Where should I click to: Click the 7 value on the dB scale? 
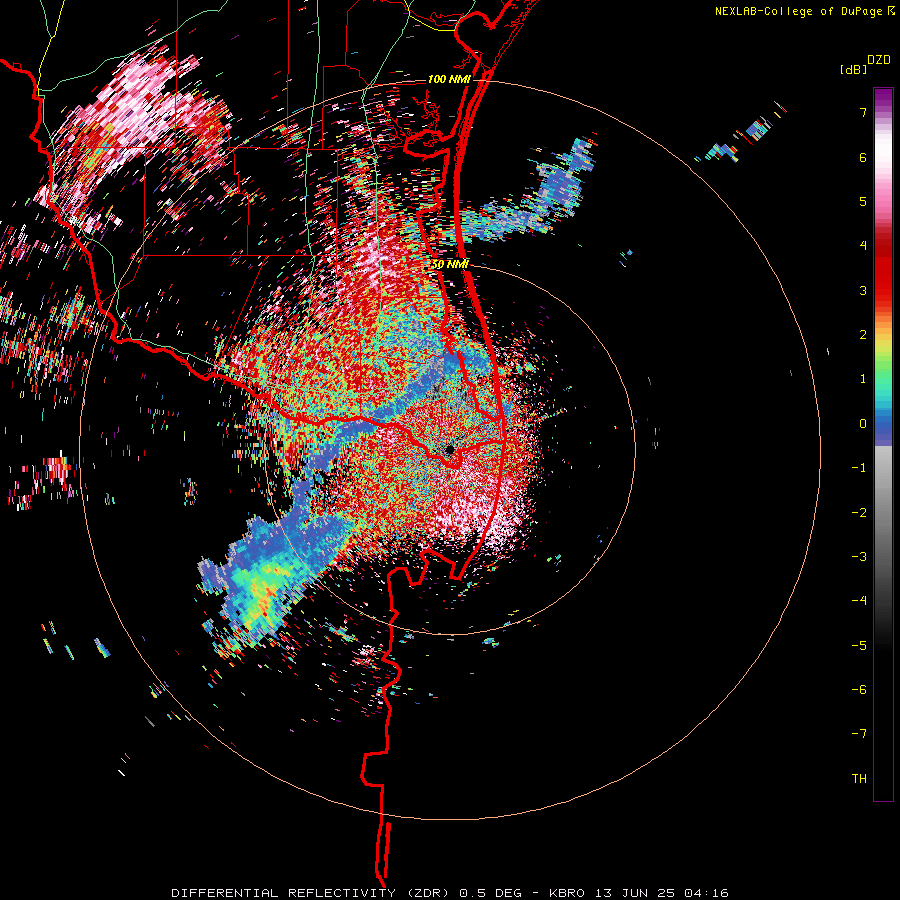[863, 112]
